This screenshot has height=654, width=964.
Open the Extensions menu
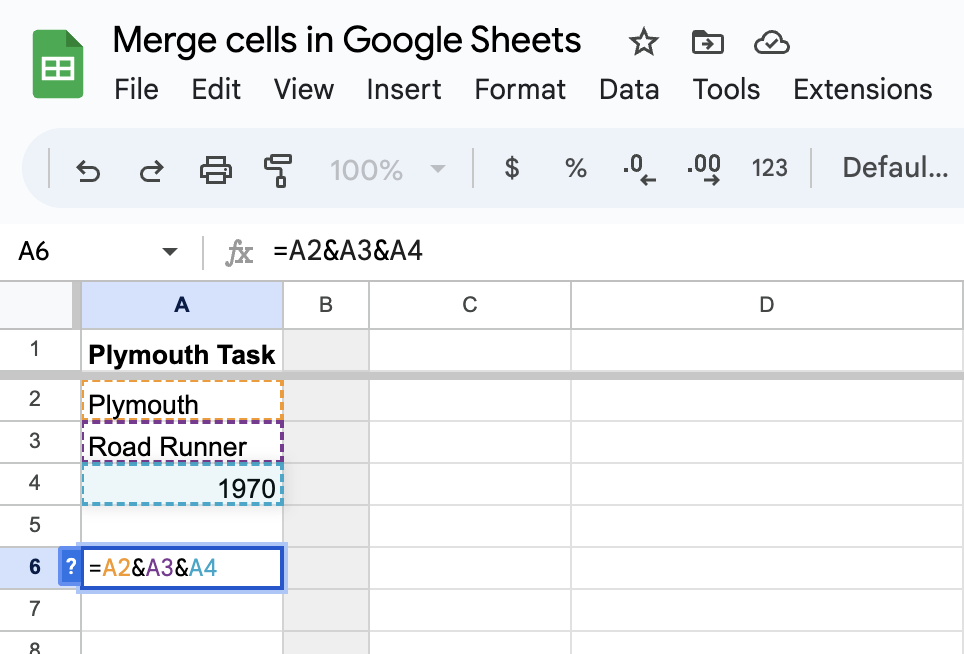click(863, 90)
